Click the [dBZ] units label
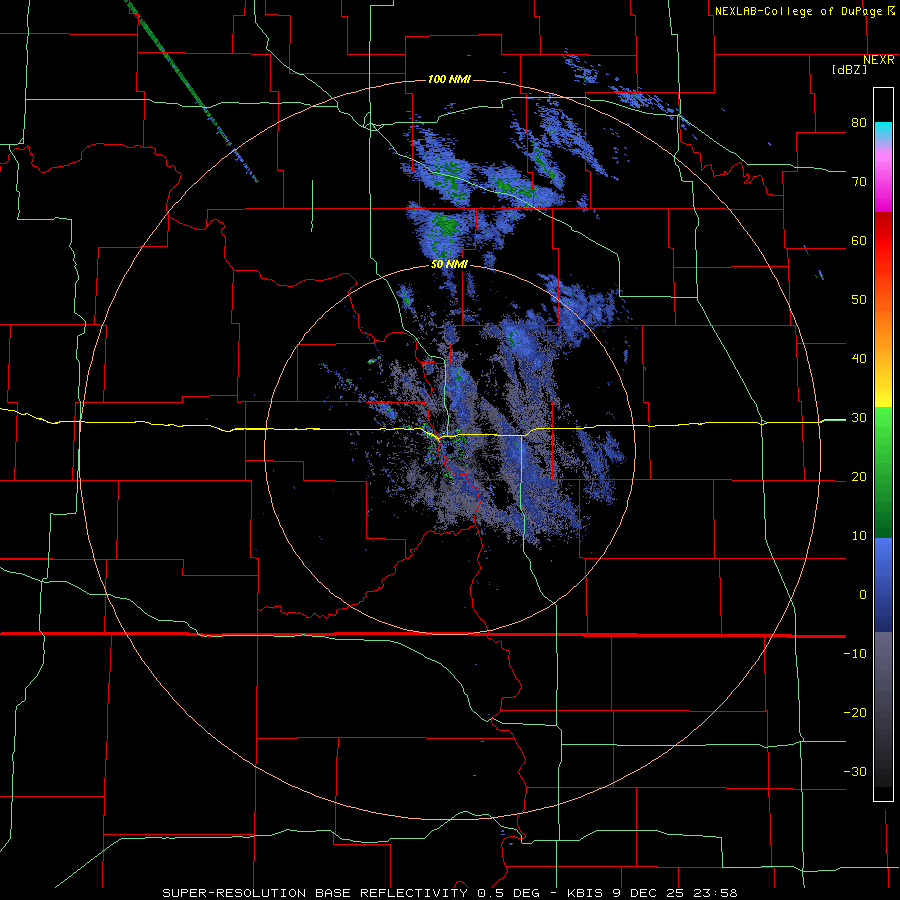Screen dimensions: 900x900 click(x=849, y=69)
